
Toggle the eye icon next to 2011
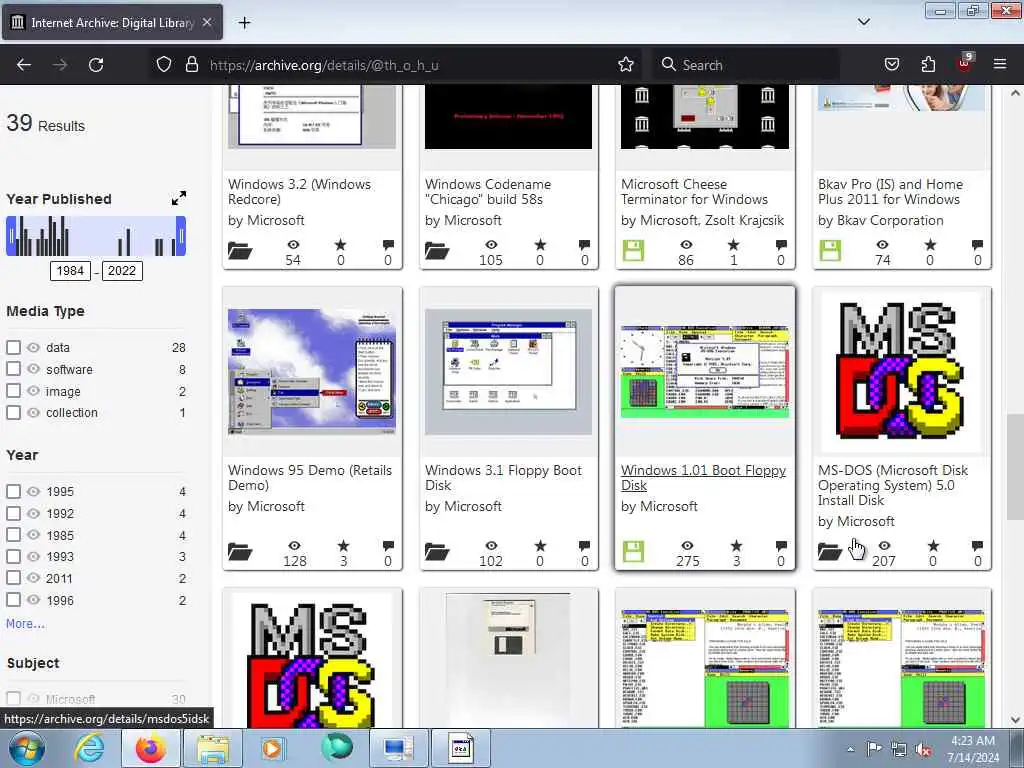(33, 578)
